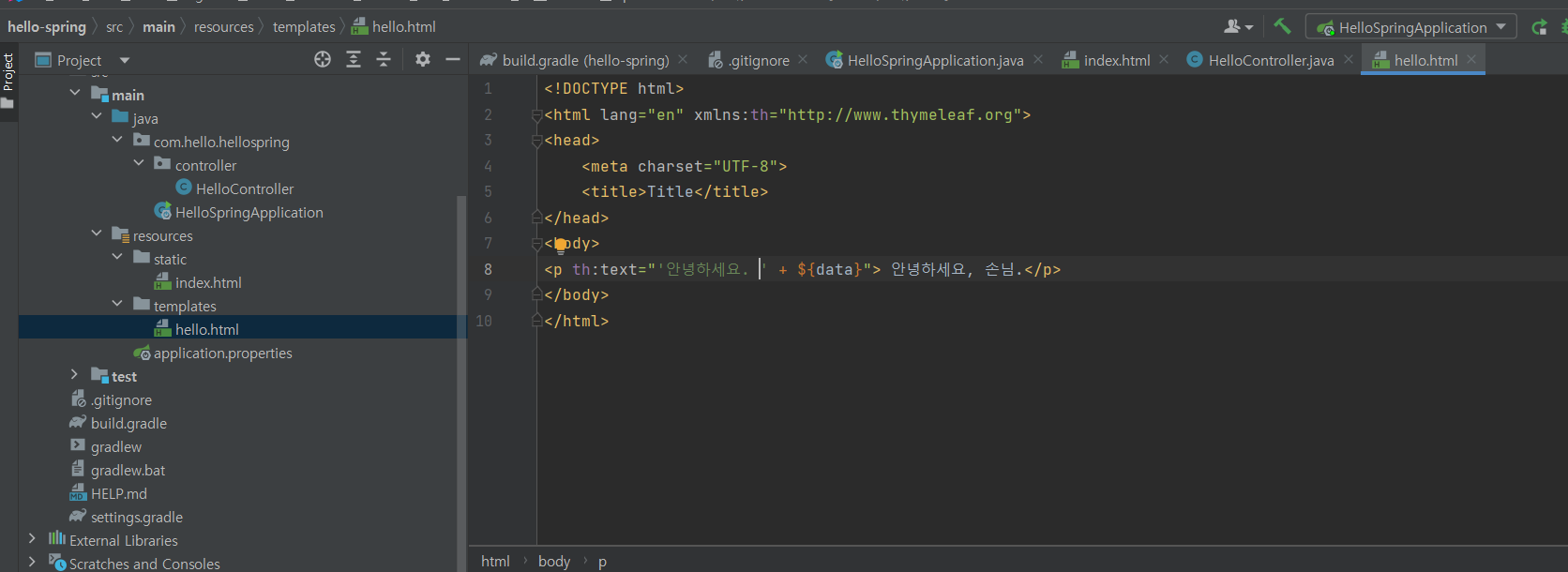The image size is (1568, 572).
Task: Open the HelloSpringApplication run configuration dropdown
Action: coord(1411,27)
